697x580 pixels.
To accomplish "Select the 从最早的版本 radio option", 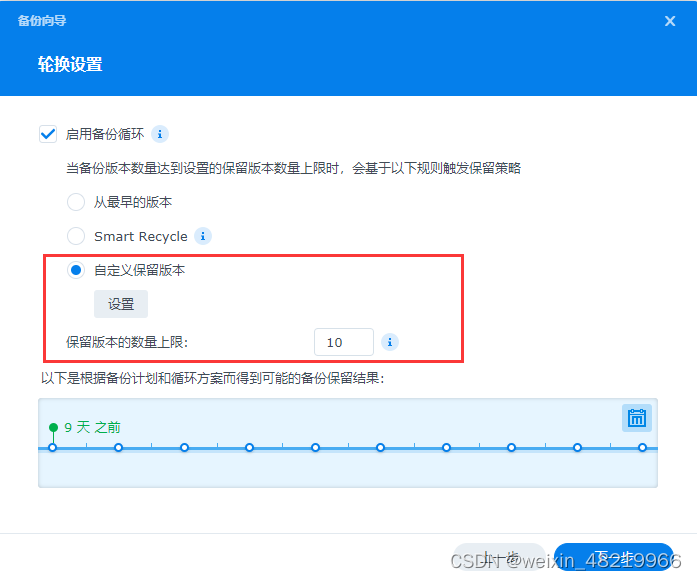I will pyautogui.click(x=76, y=202).
